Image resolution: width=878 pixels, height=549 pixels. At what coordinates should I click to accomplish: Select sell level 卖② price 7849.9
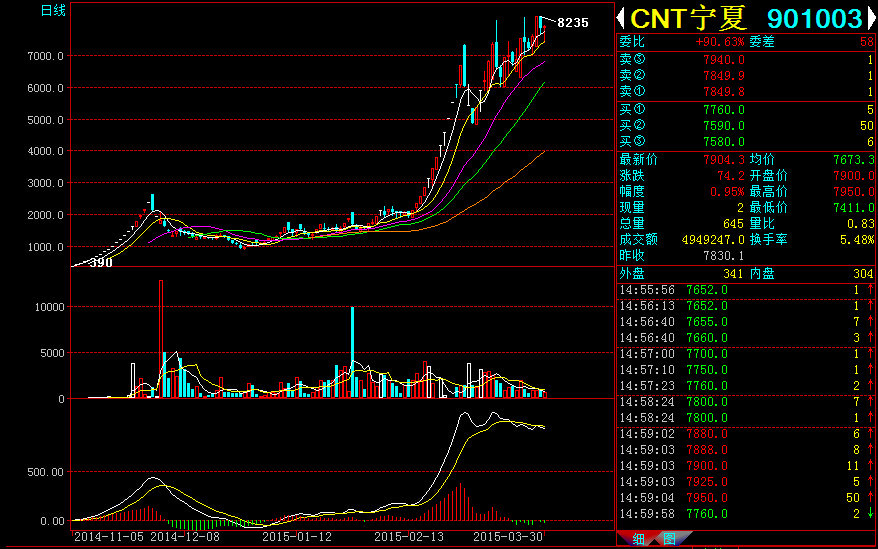tap(724, 75)
